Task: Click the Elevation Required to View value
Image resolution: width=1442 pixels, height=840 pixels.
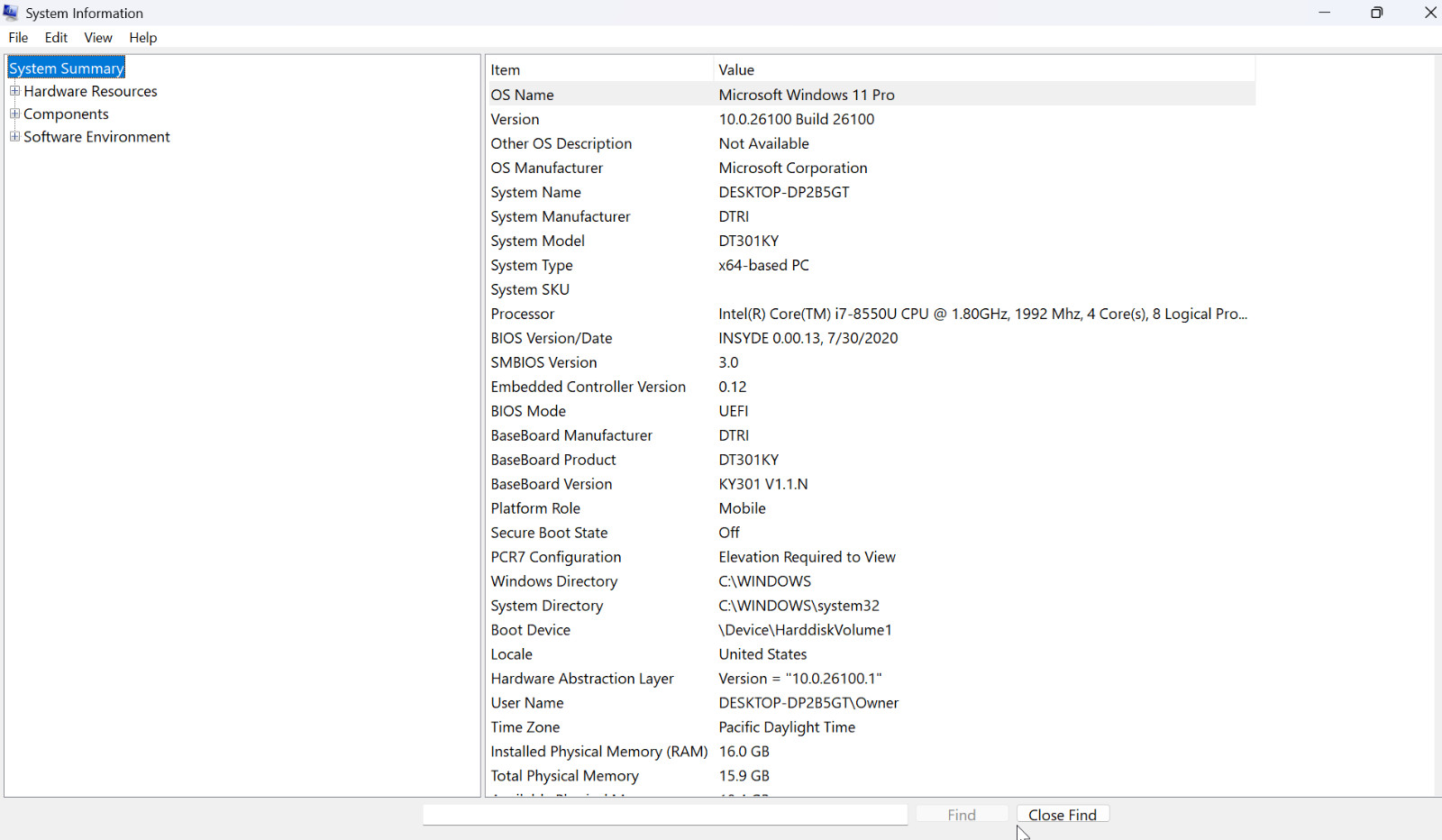Action: tap(808, 557)
